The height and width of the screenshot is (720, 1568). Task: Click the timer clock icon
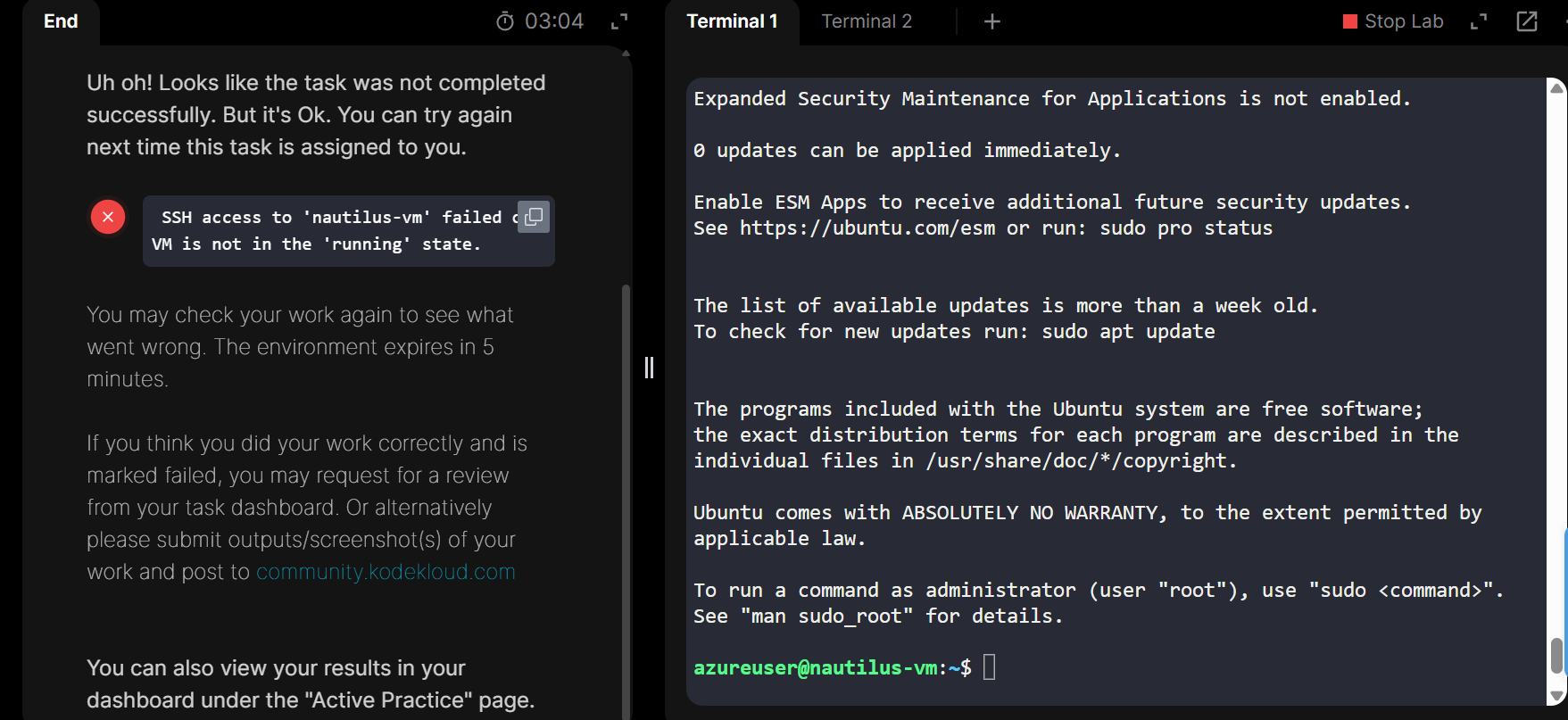(x=505, y=21)
